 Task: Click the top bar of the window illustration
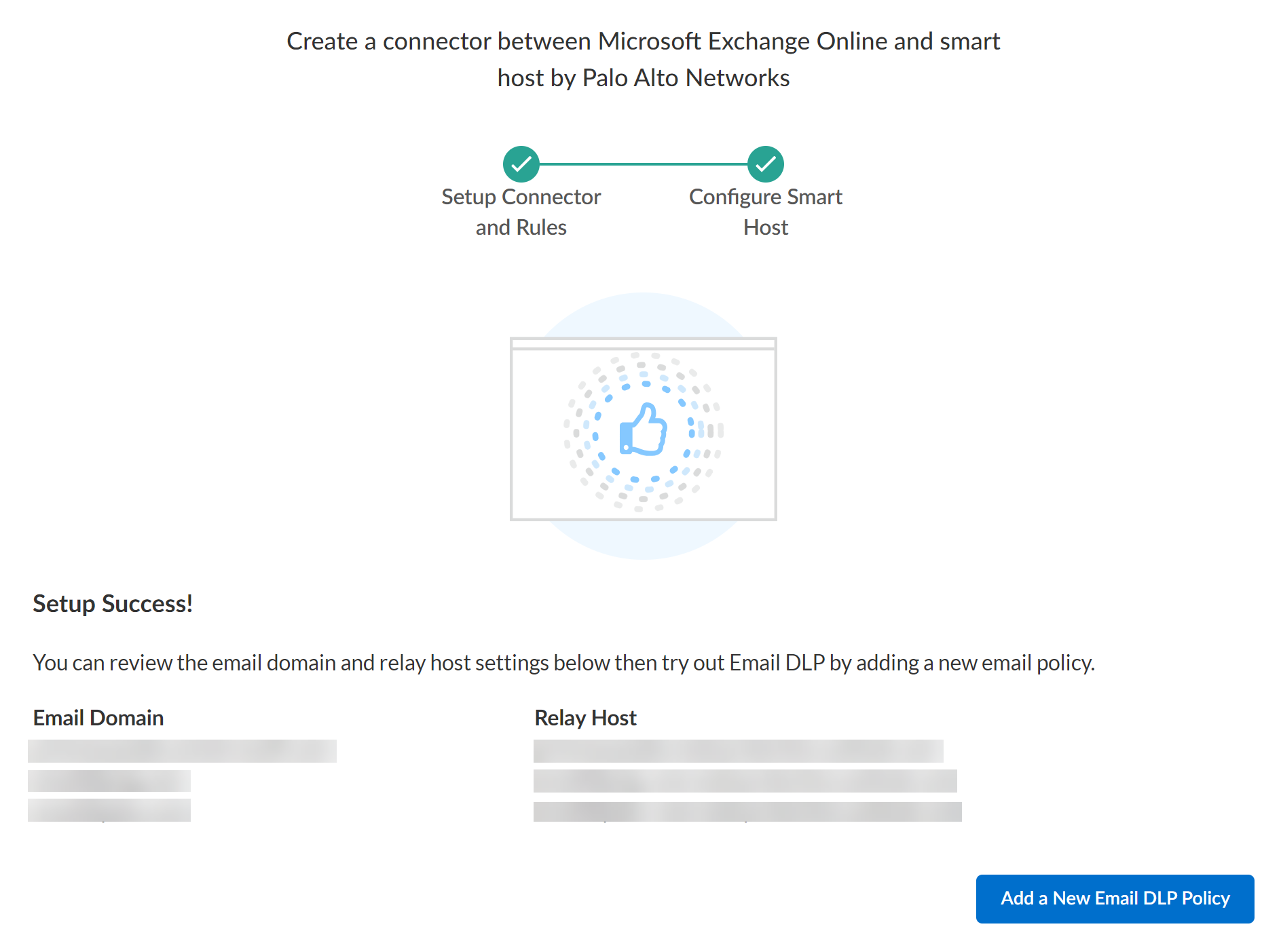(643, 343)
